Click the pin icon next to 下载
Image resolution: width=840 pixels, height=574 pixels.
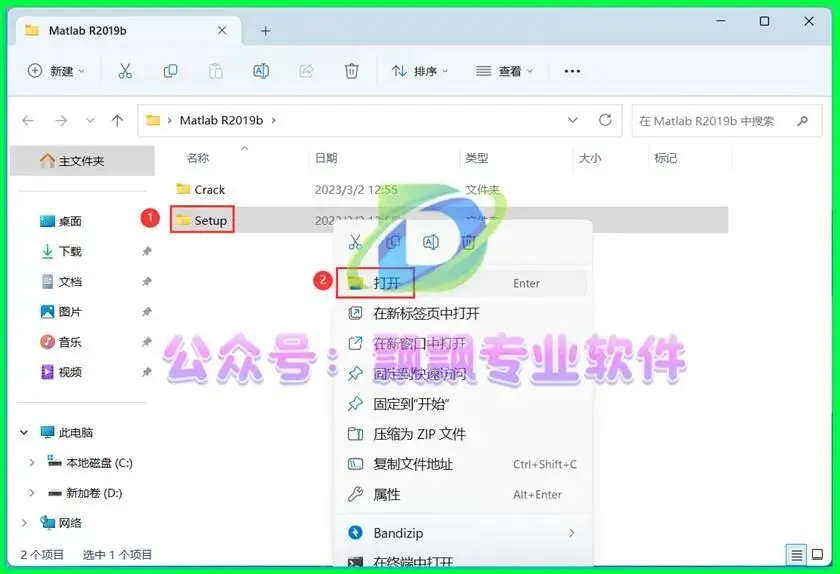pos(146,251)
